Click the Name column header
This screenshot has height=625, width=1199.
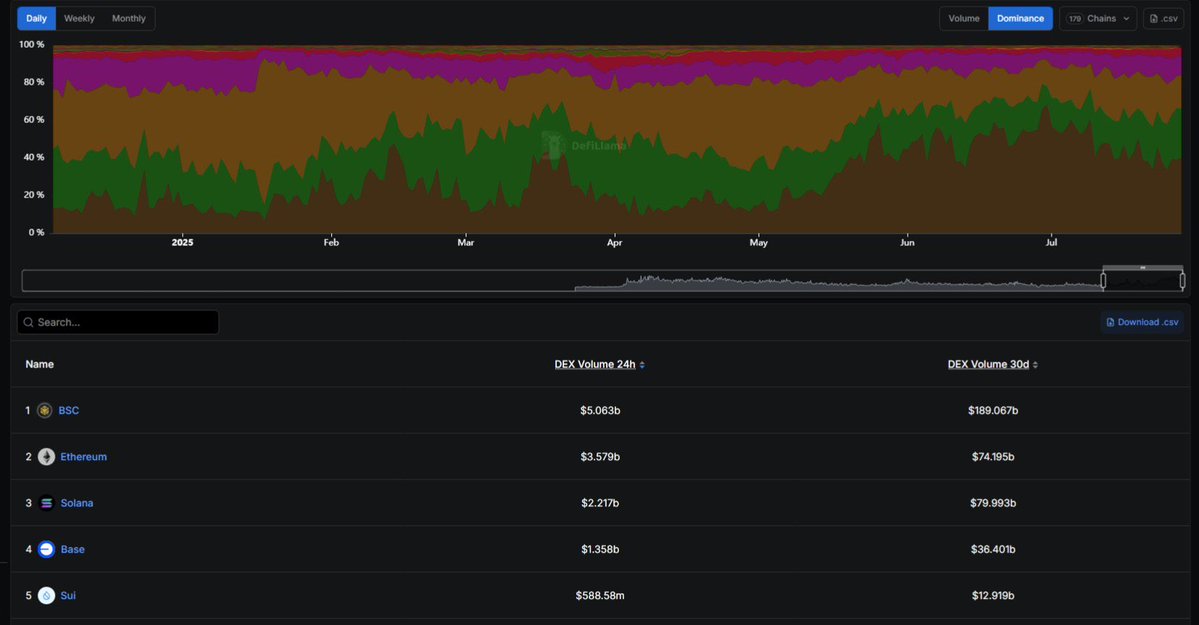(x=40, y=365)
